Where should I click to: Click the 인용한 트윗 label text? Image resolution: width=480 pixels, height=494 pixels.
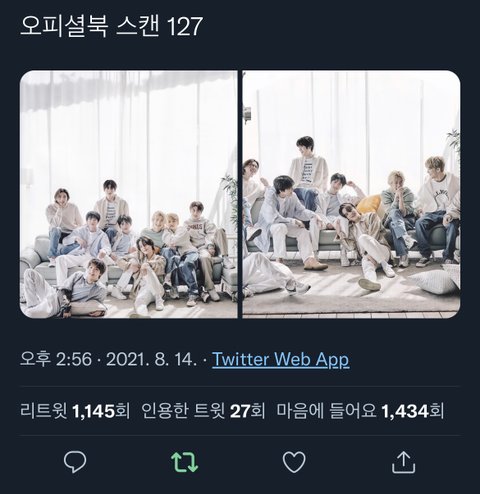pyautogui.click(x=183, y=411)
